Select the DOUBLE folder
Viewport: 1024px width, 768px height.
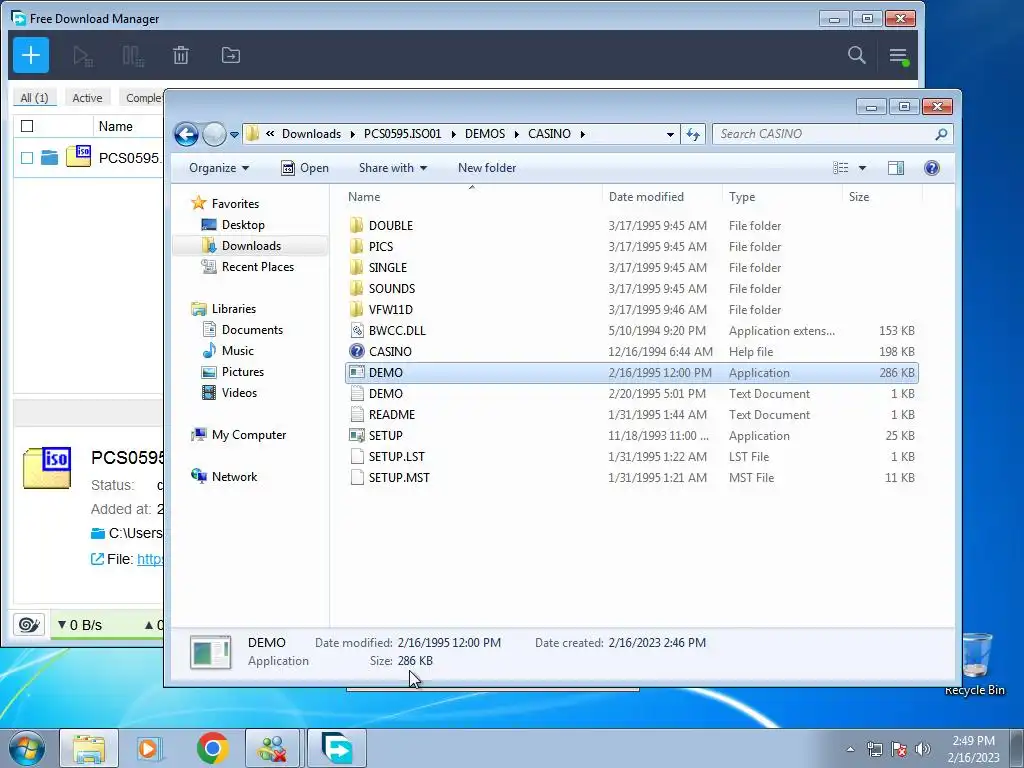(391, 225)
